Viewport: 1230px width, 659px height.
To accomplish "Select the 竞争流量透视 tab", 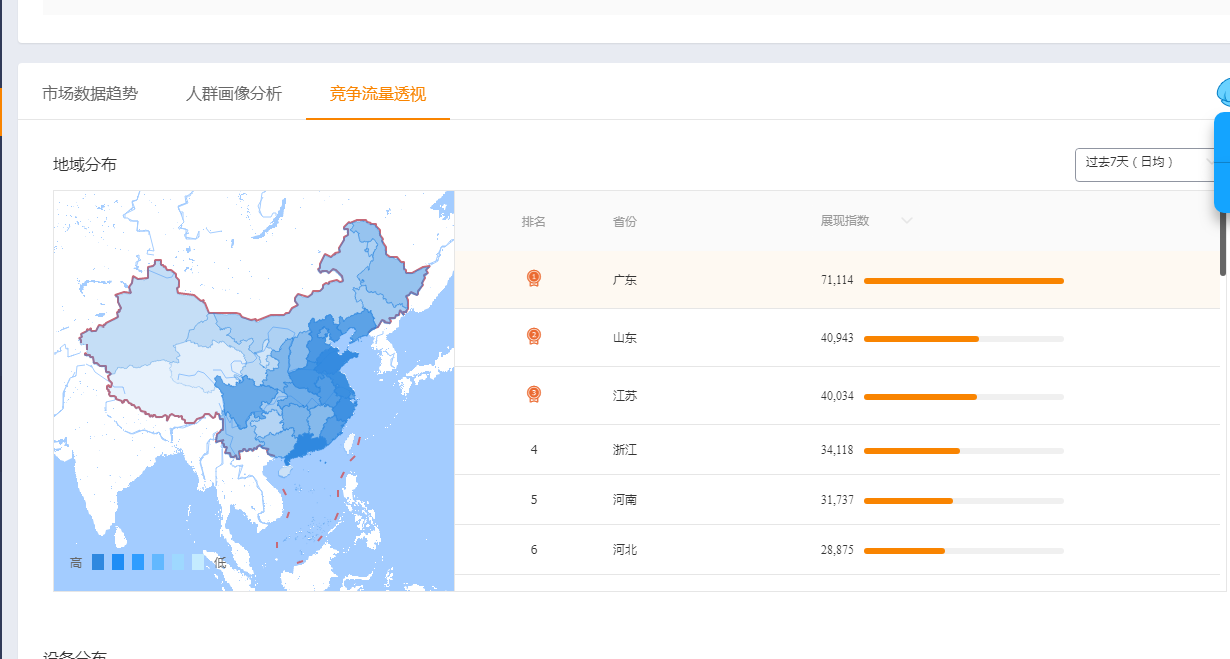I will click(378, 94).
